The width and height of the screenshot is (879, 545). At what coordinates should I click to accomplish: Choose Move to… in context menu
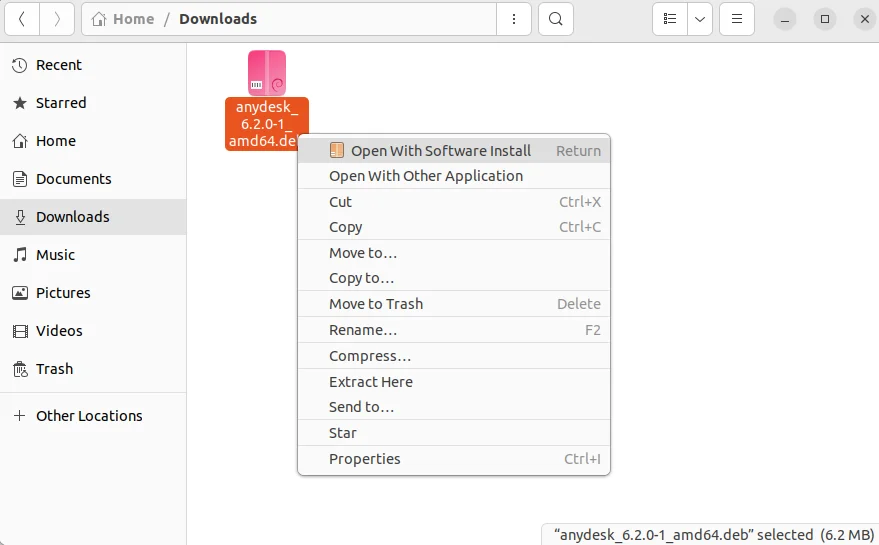click(454, 253)
